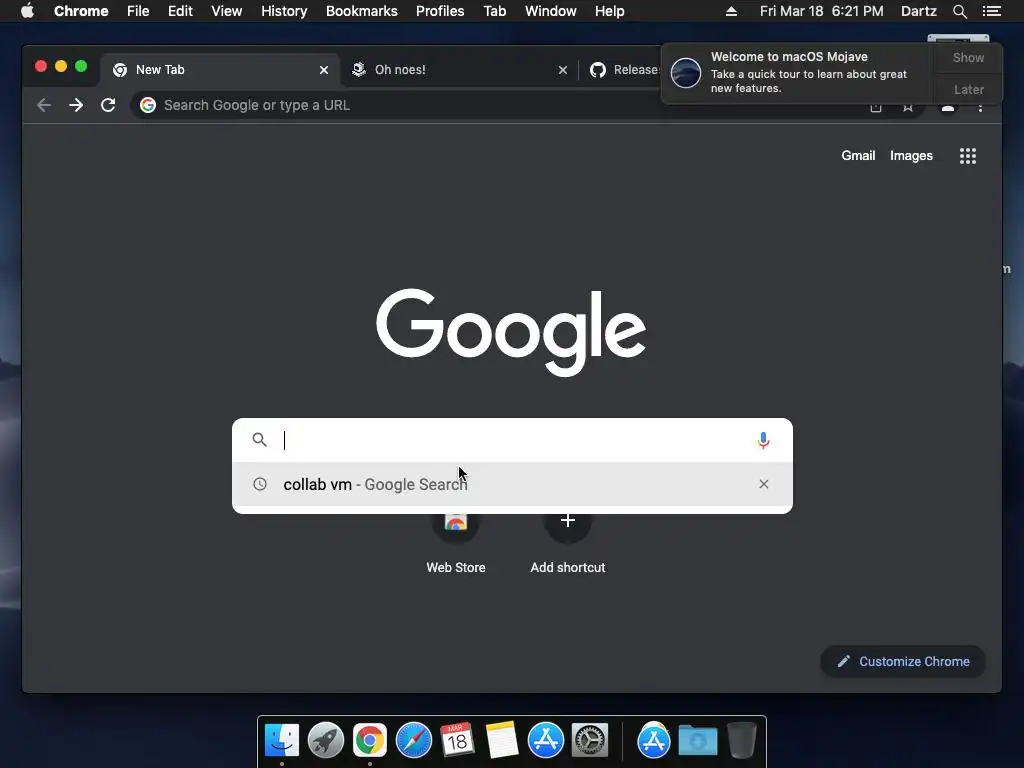Click the date and time clock
Screen dimensions: 1024x768
pyautogui.click(x=822, y=11)
